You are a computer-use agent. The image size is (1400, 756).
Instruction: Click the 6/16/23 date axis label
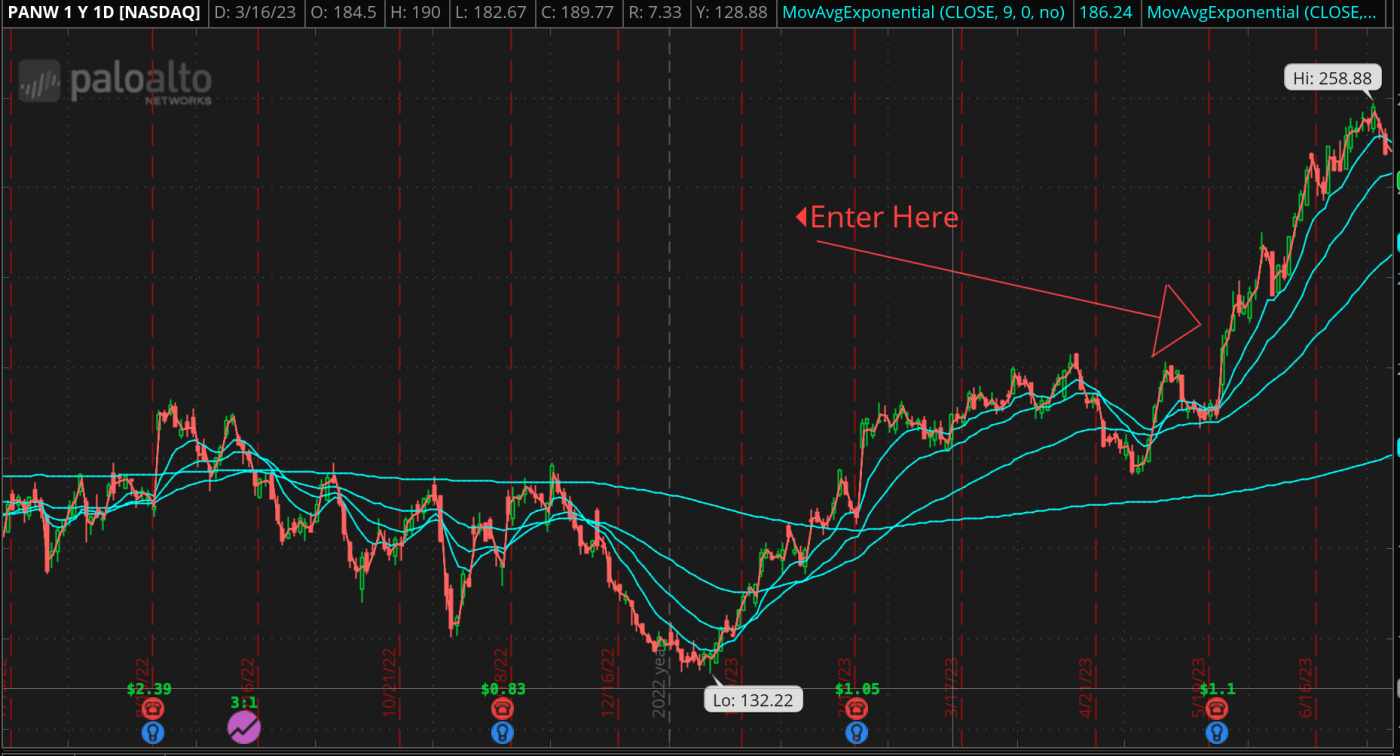click(x=1304, y=686)
